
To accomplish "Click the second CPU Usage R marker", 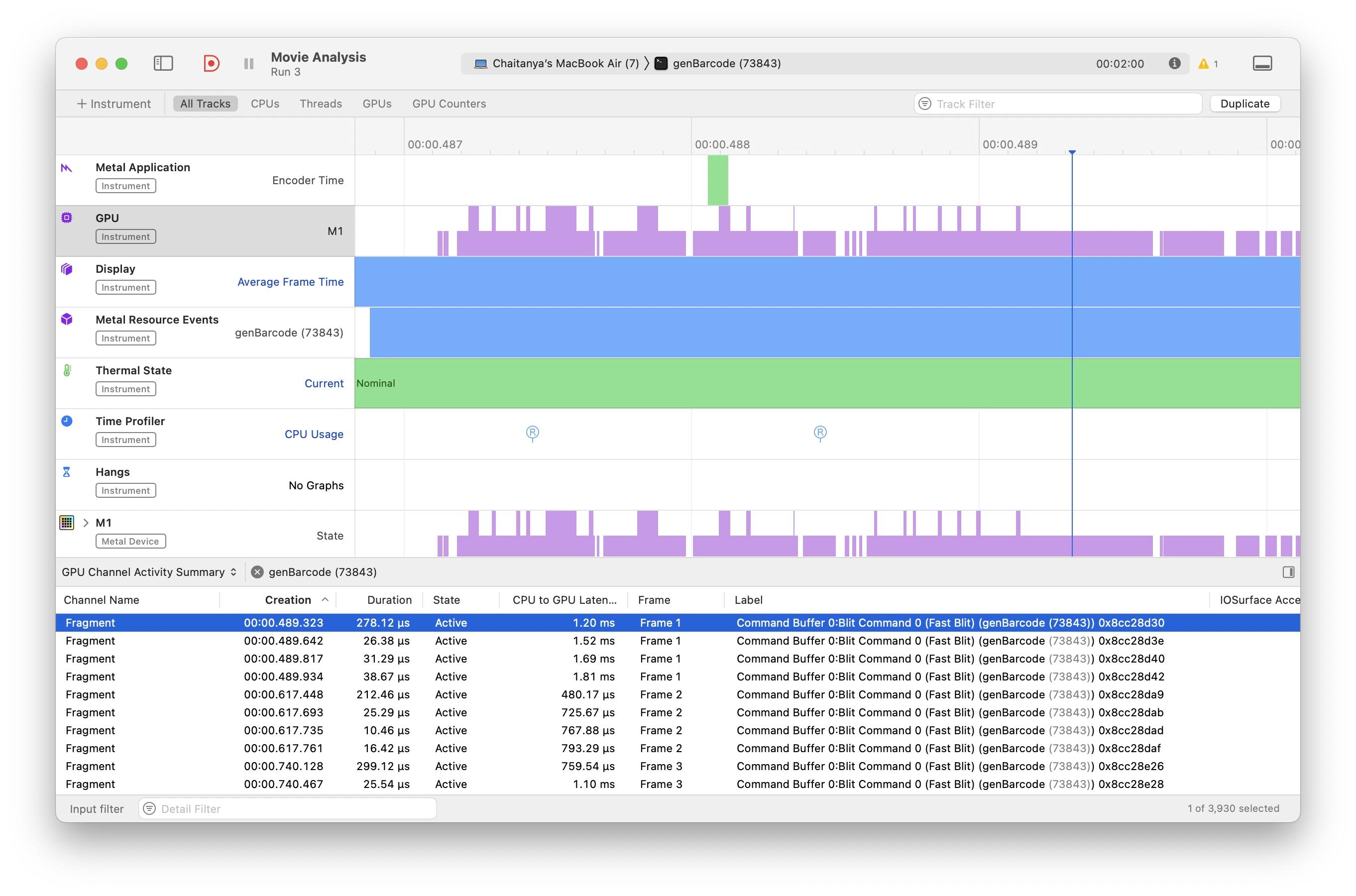I will pos(820,433).
